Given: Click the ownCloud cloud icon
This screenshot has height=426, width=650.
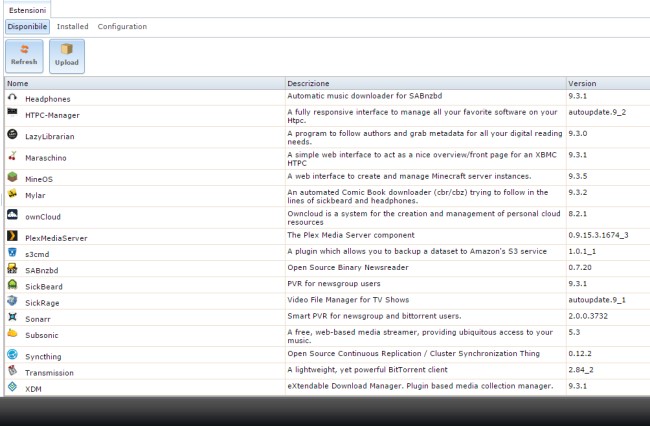Looking at the screenshot, I should pos(12,214).
